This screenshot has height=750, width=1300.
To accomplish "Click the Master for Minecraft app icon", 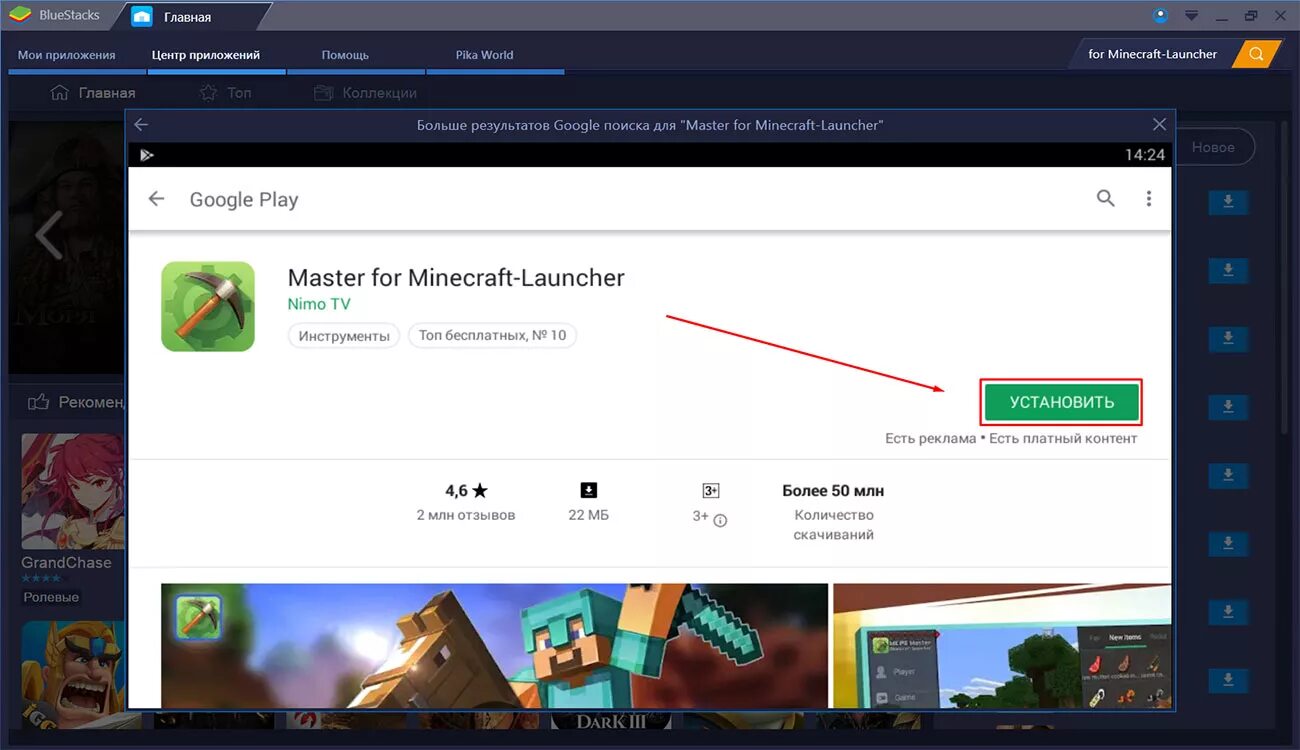I will click(208, 306).
